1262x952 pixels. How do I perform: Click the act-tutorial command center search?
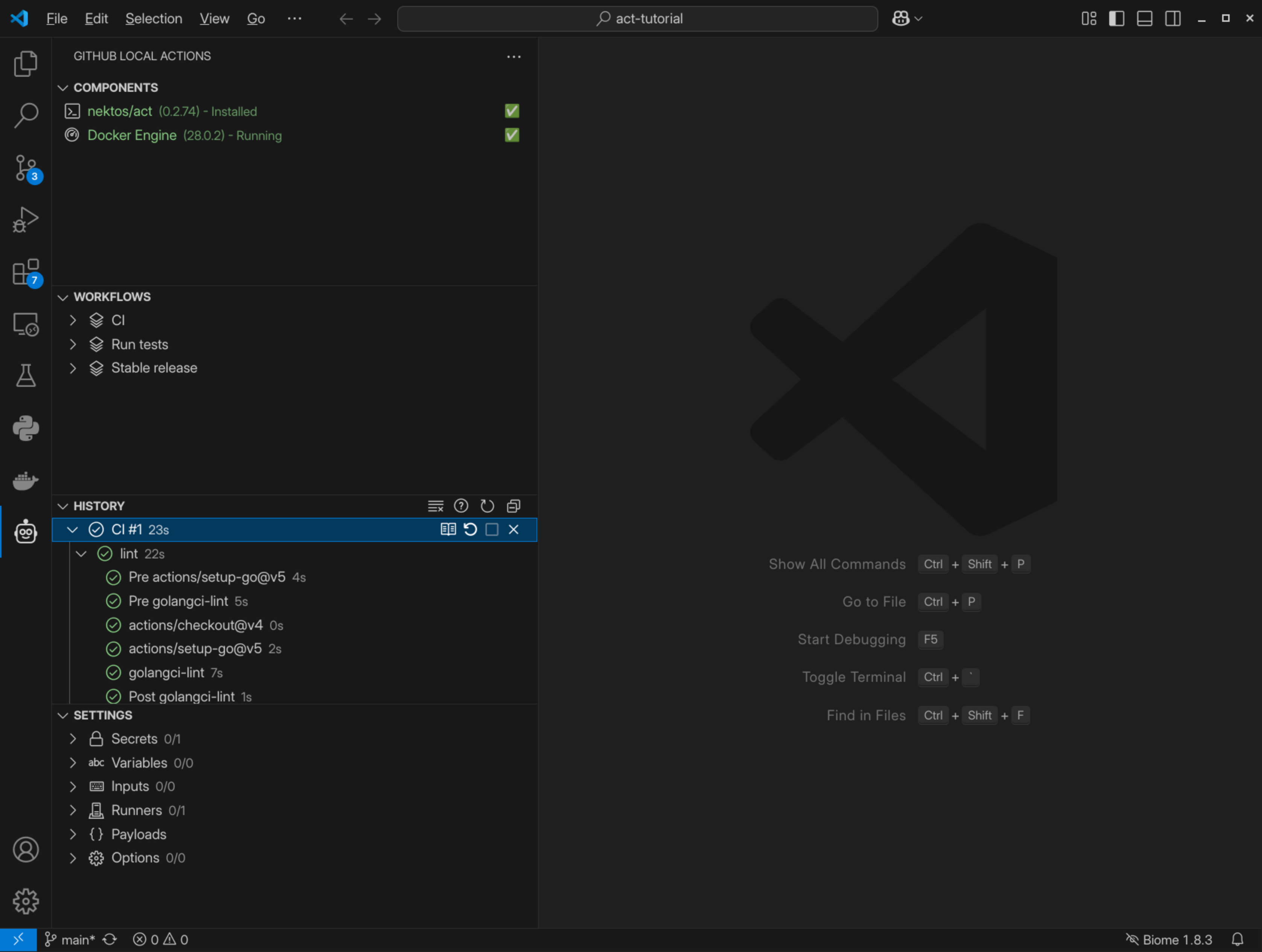tap(637, 19)
